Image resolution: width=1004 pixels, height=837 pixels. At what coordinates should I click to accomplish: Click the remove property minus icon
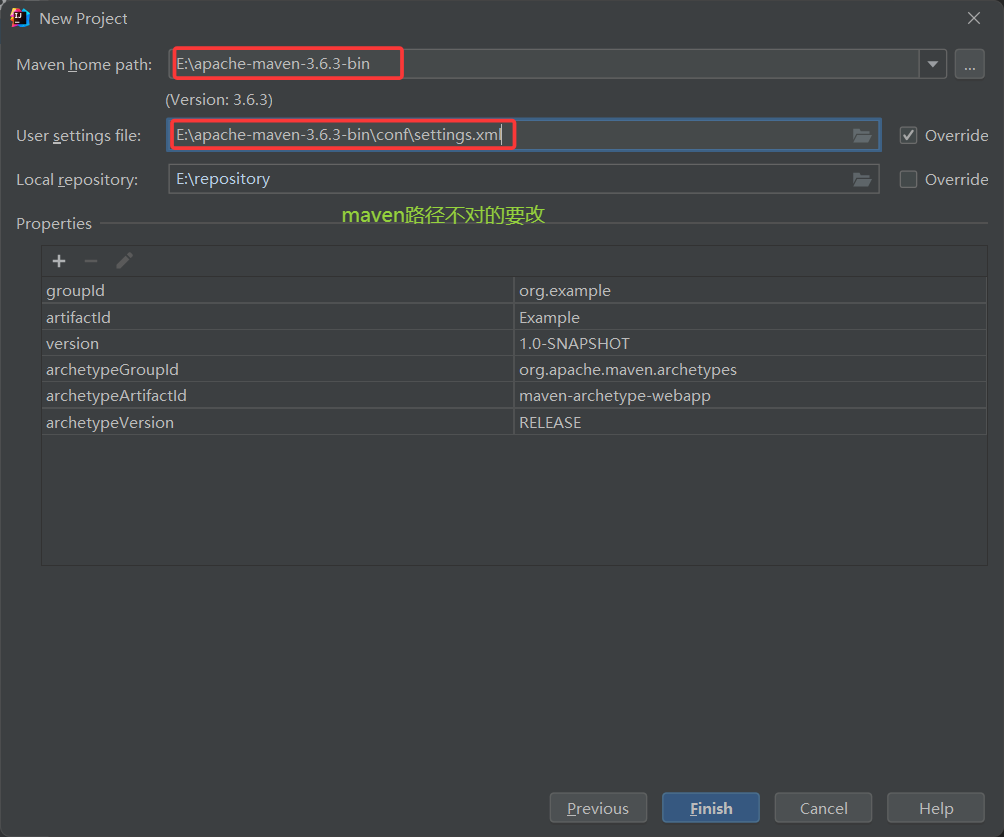91,261
